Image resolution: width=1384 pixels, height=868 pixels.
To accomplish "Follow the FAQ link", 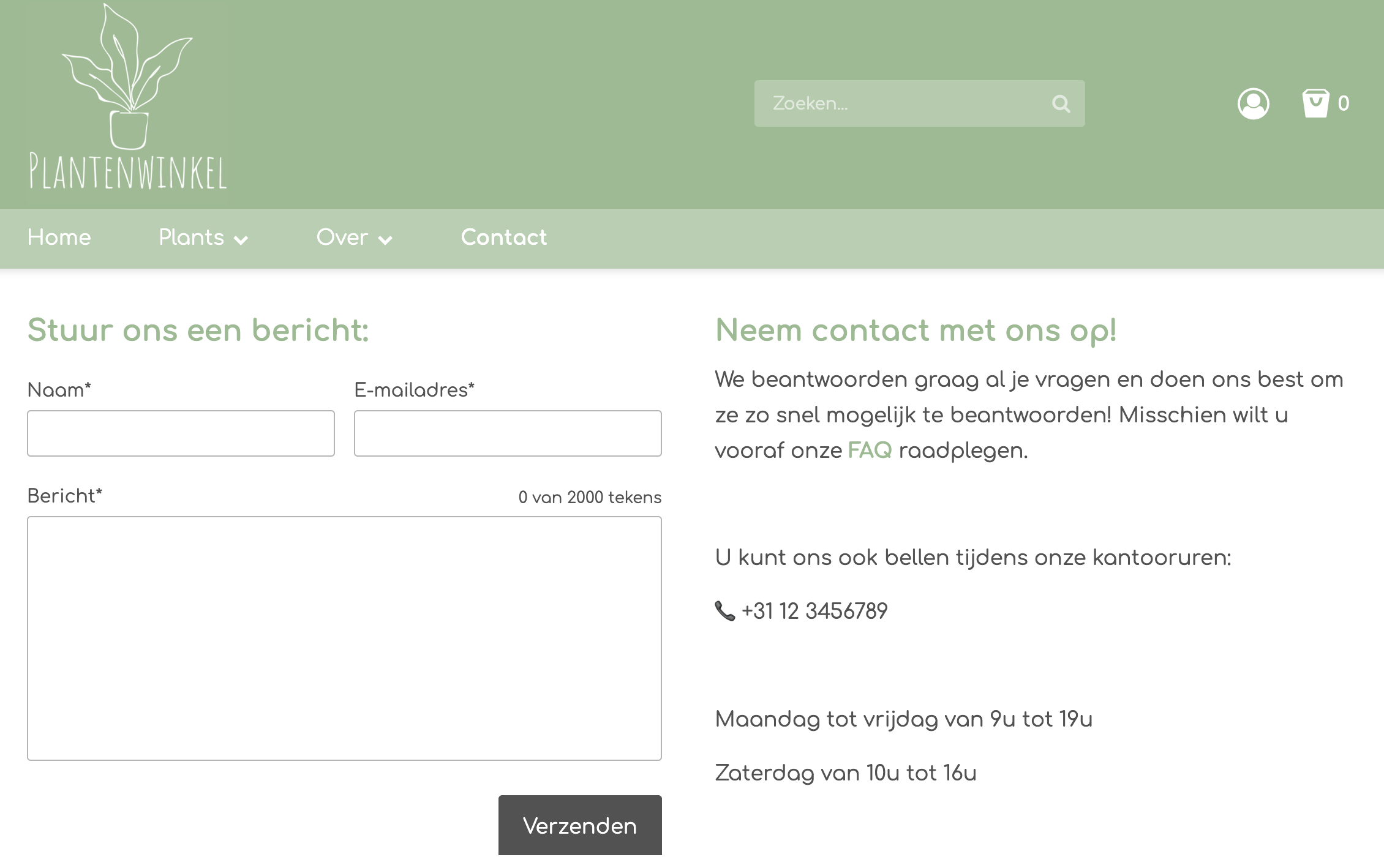I will click(870, 451).
